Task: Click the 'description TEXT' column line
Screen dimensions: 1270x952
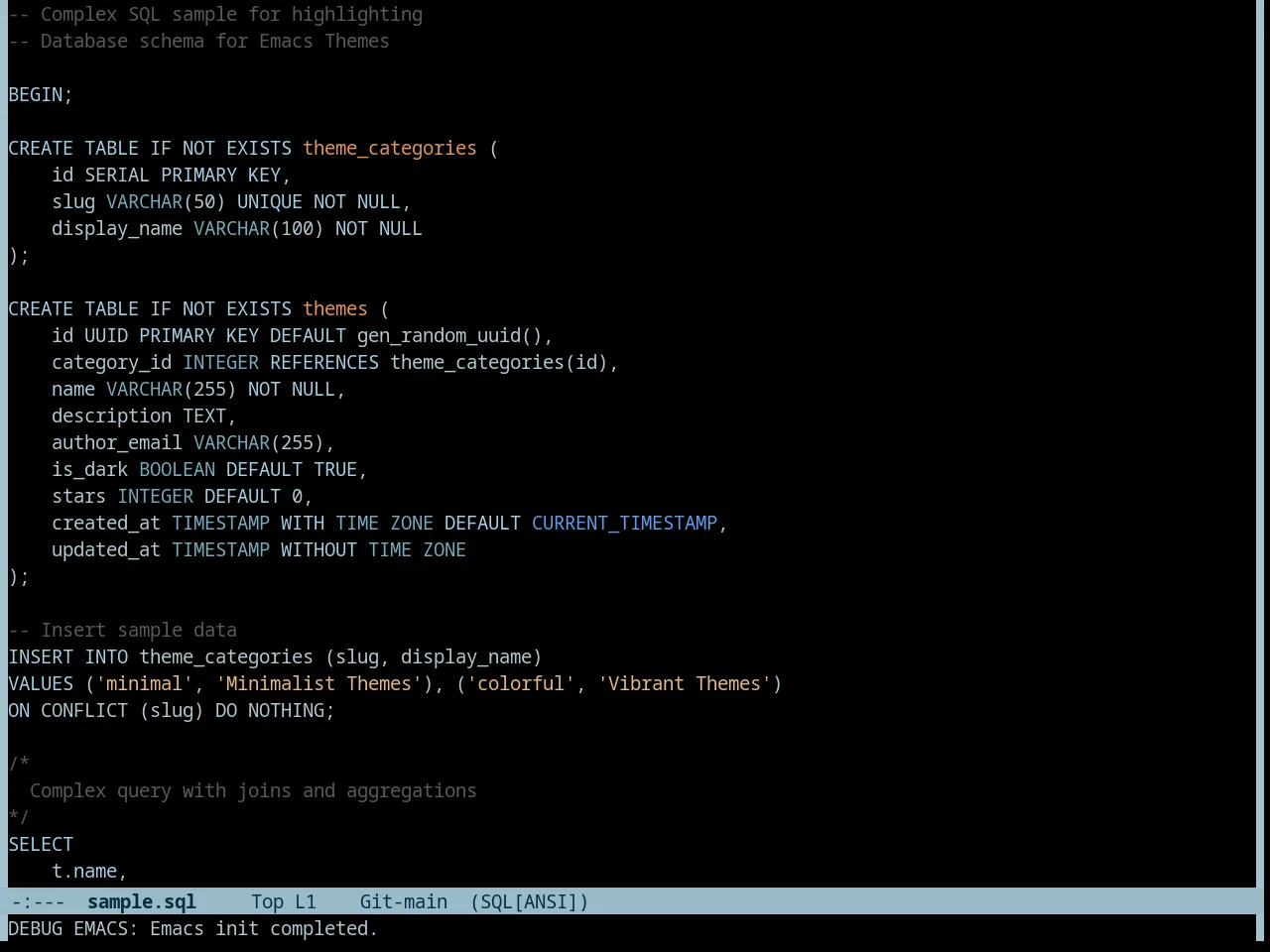Action: point(144,416)
